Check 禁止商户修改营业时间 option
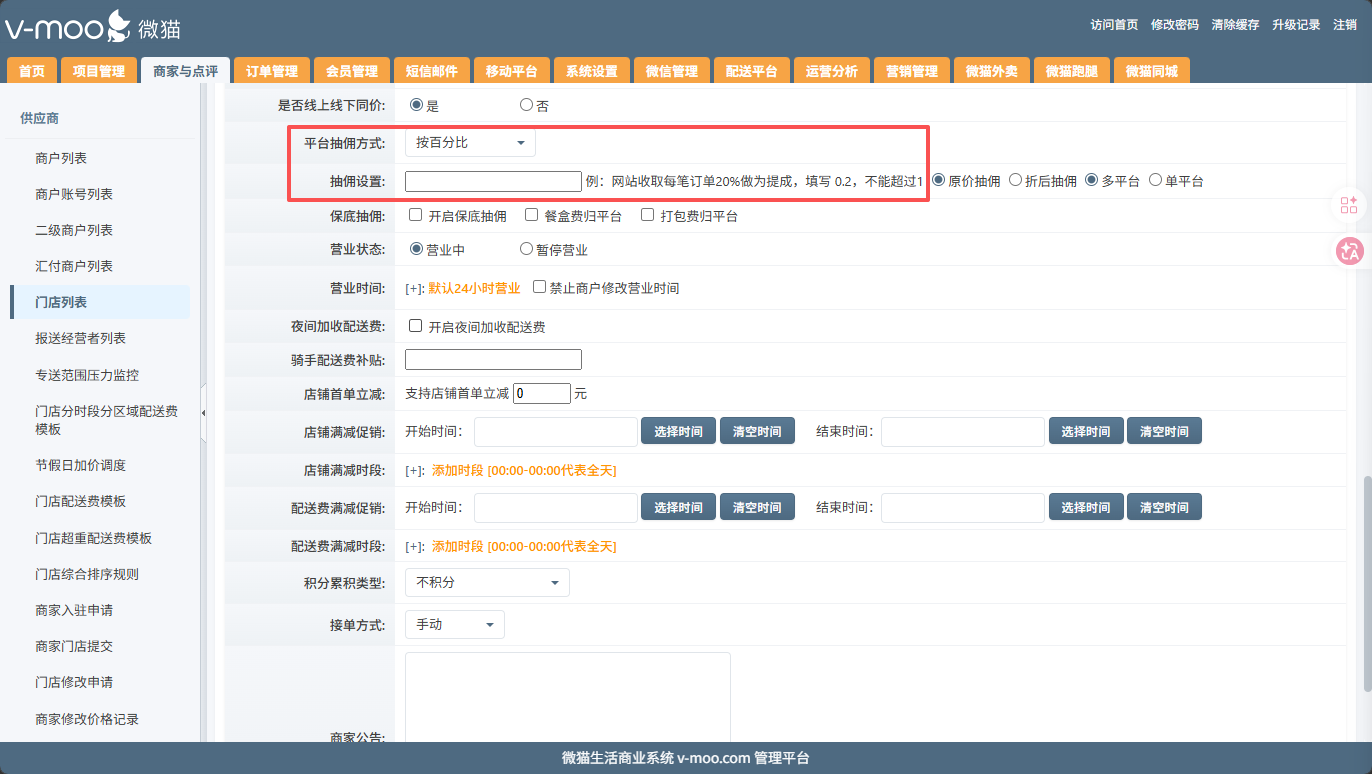The height and width of the screenshot is (774, 1372). (540, 287)
